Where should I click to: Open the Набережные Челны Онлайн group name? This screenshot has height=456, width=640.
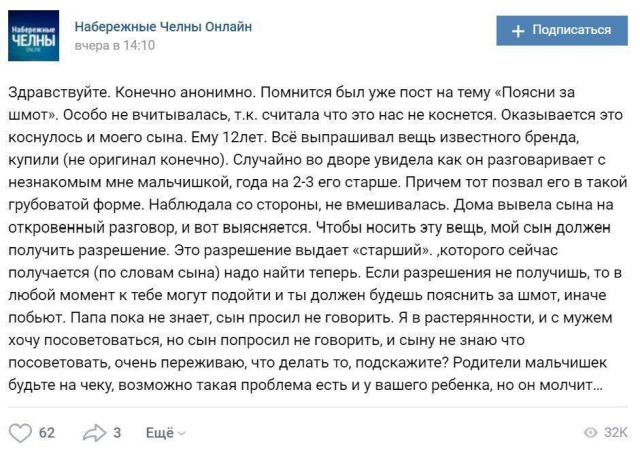click(163, 27)
